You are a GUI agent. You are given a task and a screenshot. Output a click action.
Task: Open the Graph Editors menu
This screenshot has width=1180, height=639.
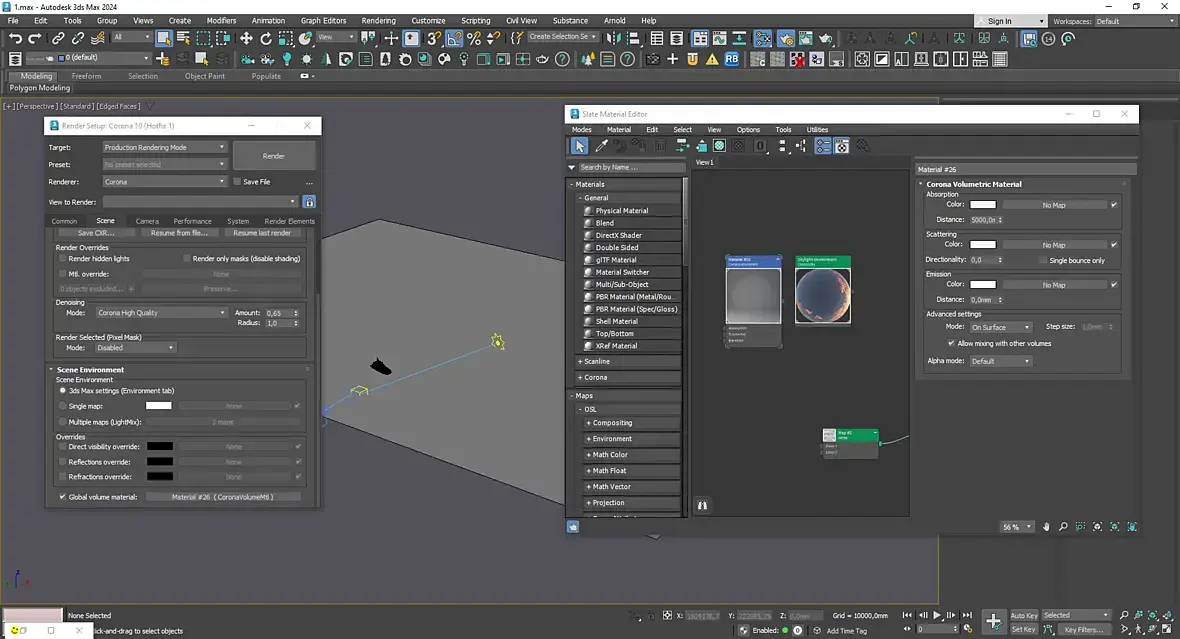coord(323,20)
